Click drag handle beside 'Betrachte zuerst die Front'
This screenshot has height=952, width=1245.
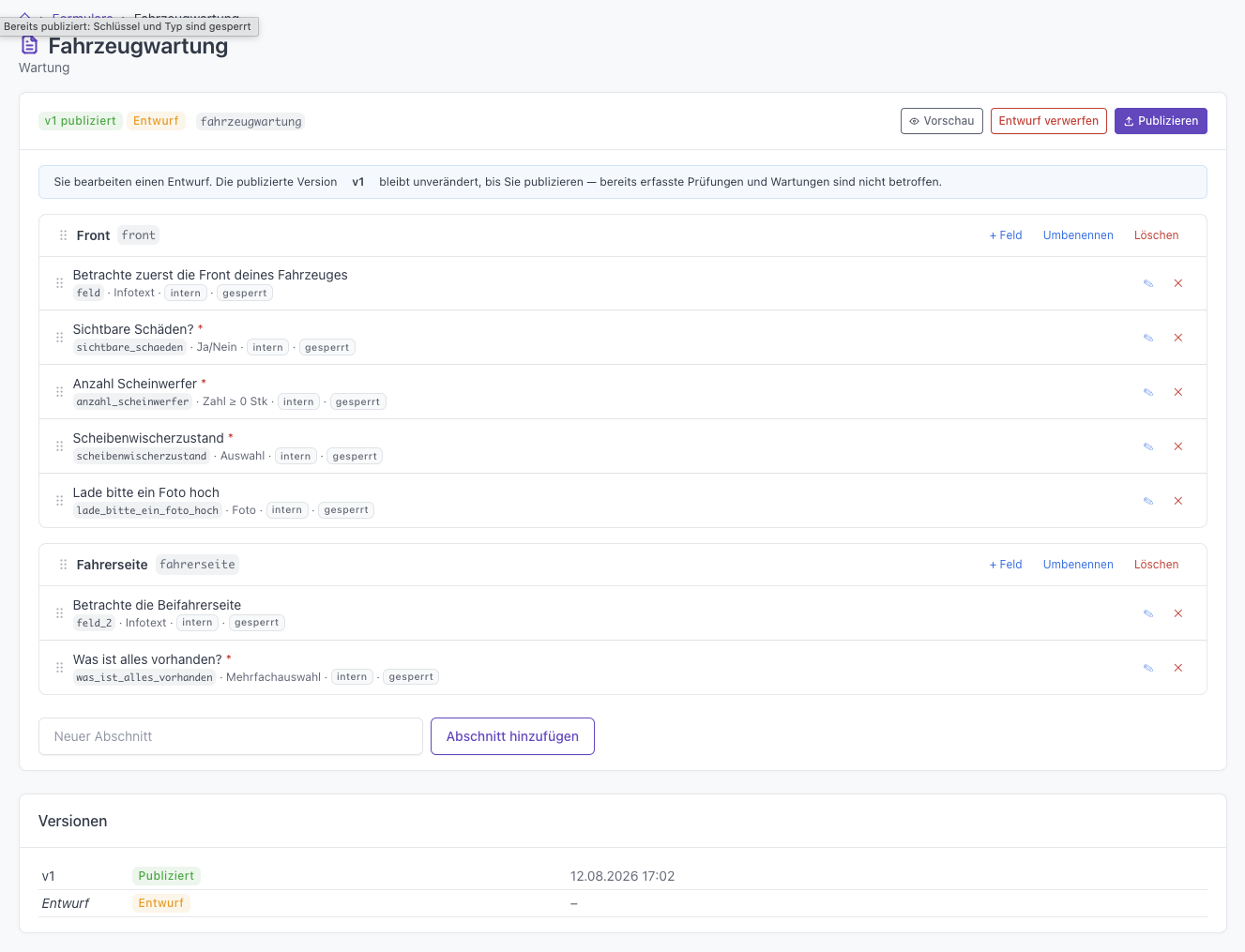pos(59,283)
